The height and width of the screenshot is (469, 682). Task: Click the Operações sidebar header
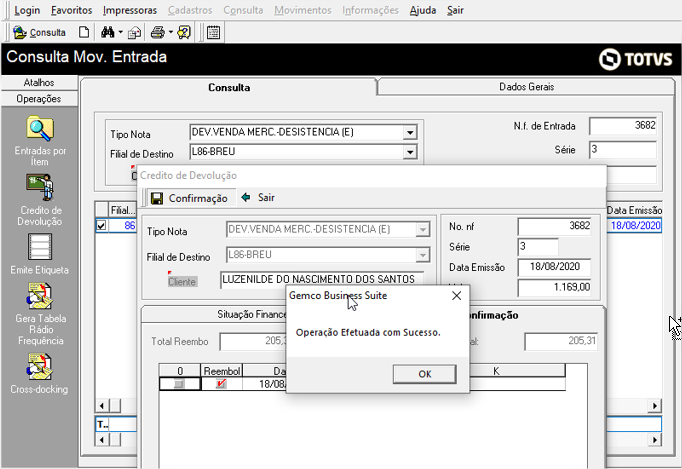click(39, 99)
